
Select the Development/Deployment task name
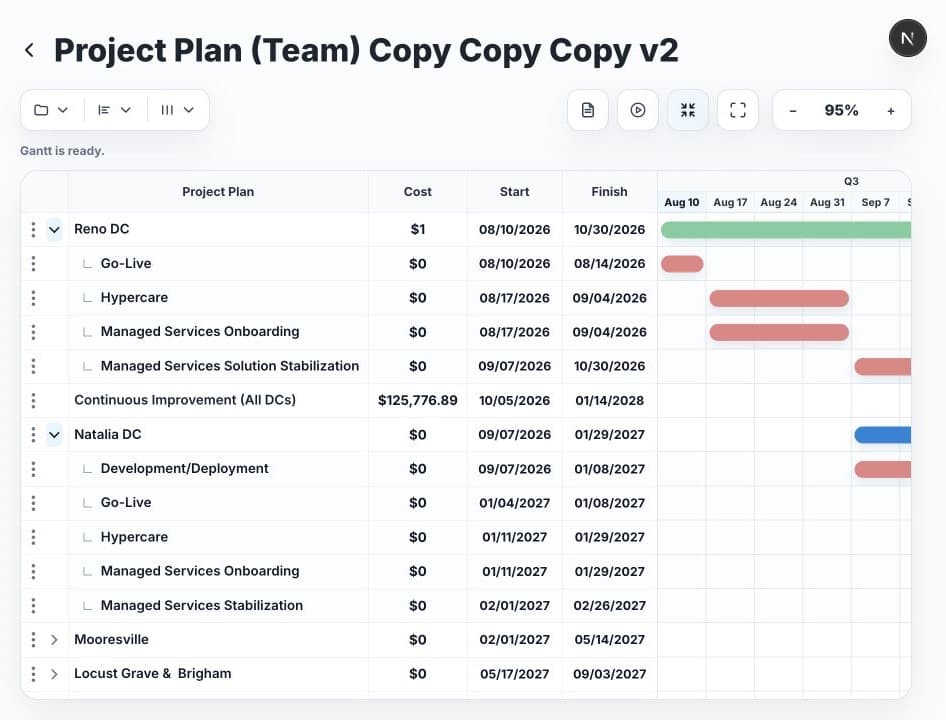click(185, 468)
